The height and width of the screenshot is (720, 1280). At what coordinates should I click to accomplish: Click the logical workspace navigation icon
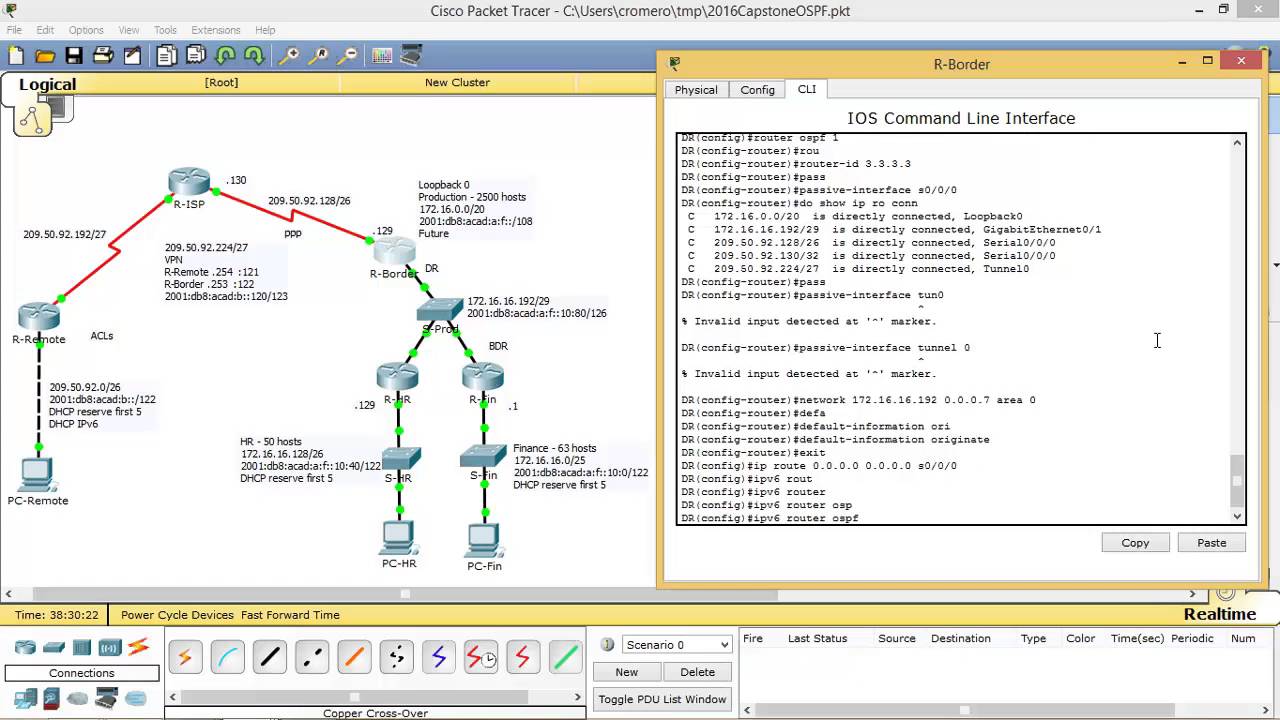32,119
